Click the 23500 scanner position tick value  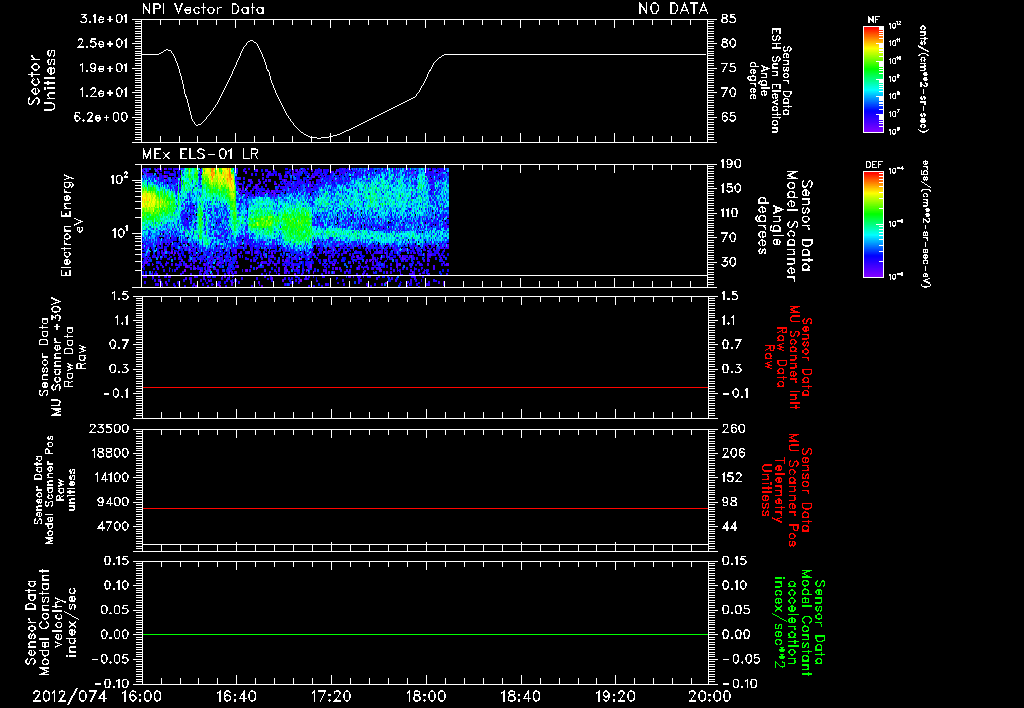(x=108, y=428)
